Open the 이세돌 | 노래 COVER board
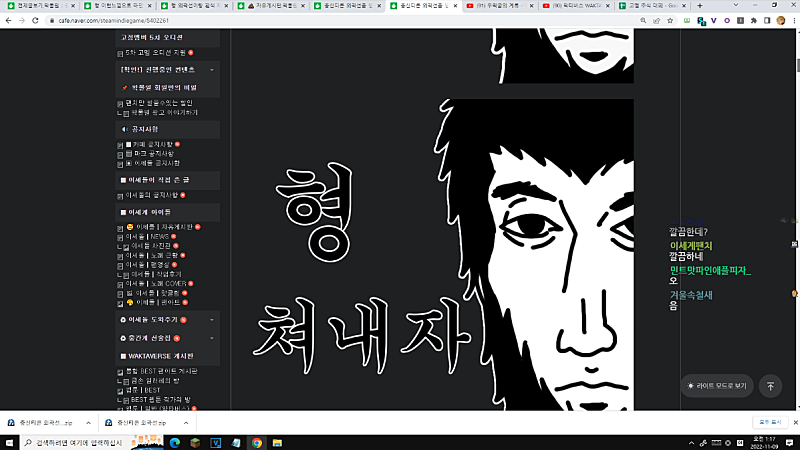Image resolution: width=800 pixels, height=450 pixels. (156, 284)
